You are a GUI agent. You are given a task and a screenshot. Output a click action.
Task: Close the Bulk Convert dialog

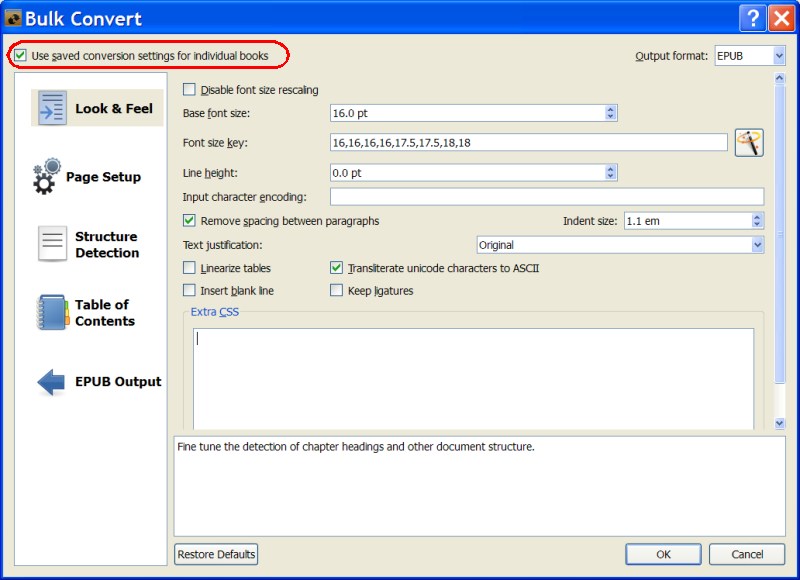pos(782,18)
